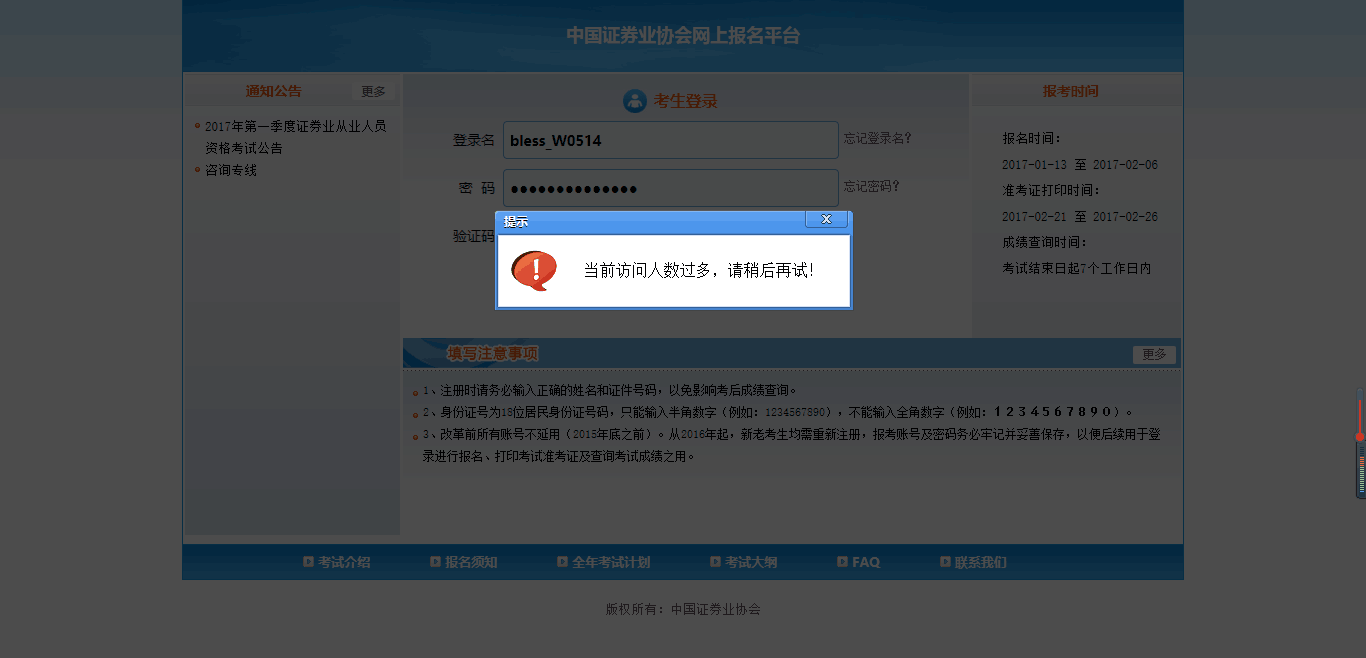The image size is (1366, 658).
Task: Click the 2017-02-21 至 2017-02-26 print dates
Action: 1080,217
